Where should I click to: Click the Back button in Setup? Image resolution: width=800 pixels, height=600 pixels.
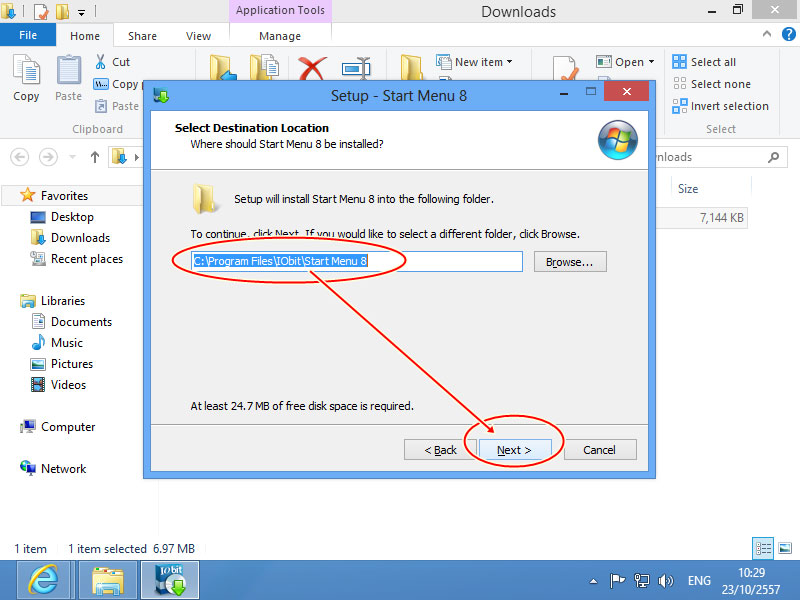pyautogui.click(x=440, y=450)
